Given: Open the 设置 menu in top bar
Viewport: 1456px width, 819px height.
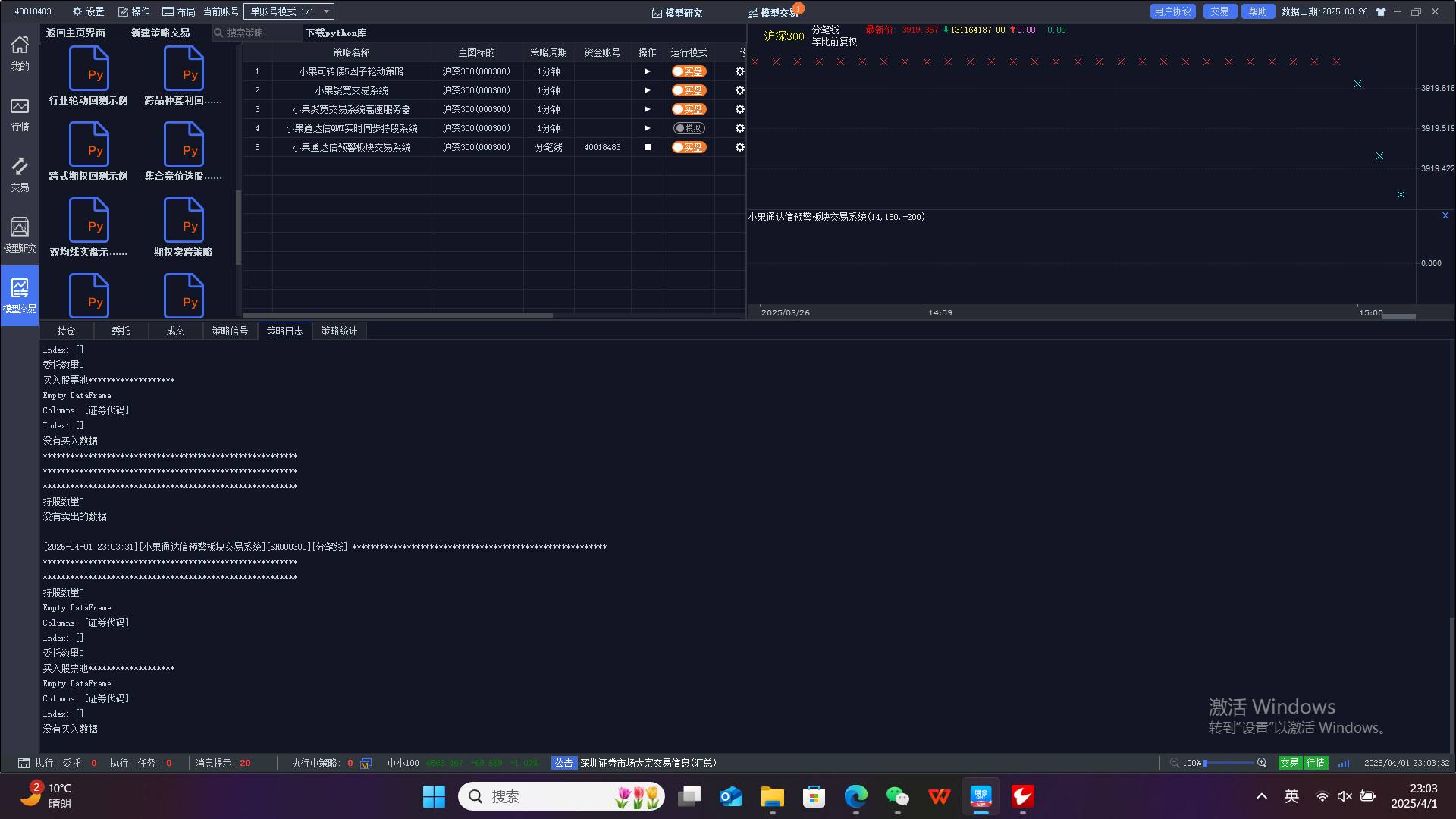Looking at the screenshot, I should tap(88, 11).
